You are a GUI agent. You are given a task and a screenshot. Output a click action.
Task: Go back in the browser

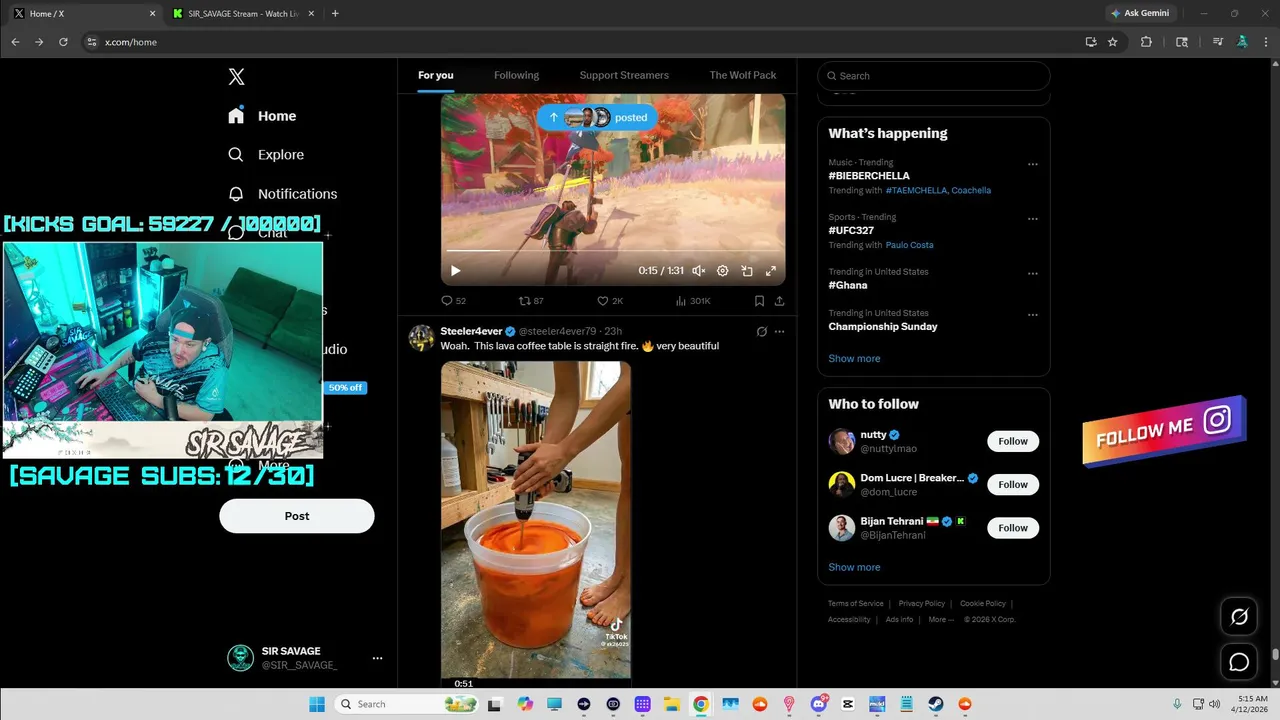click(x=15, y=42)
